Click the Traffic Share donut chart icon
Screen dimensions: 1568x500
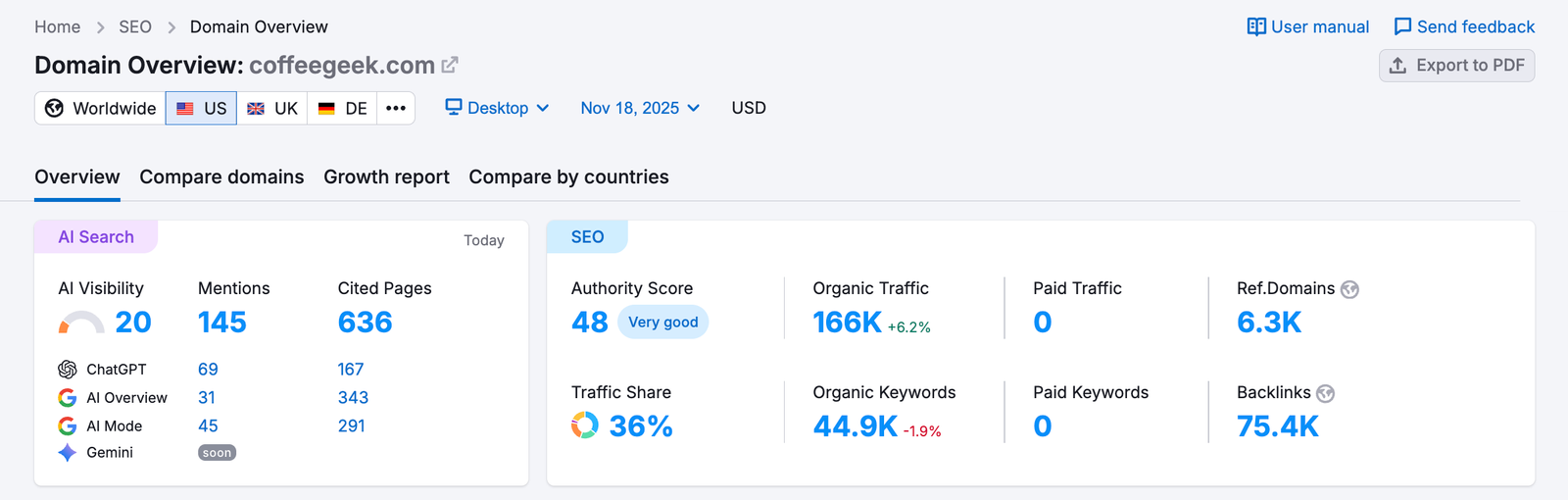click(585, 425)
